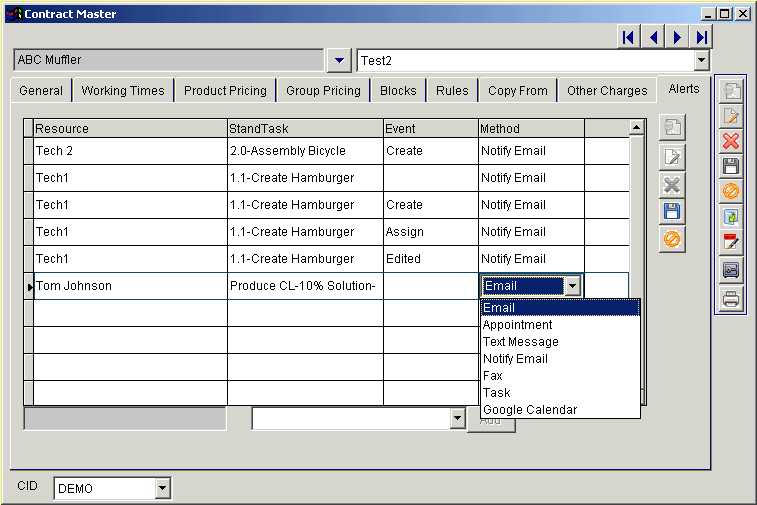Viewport: 757px width, 505px height.
Task: Open the Product Pricing tab
Action: tap(225, 91)
